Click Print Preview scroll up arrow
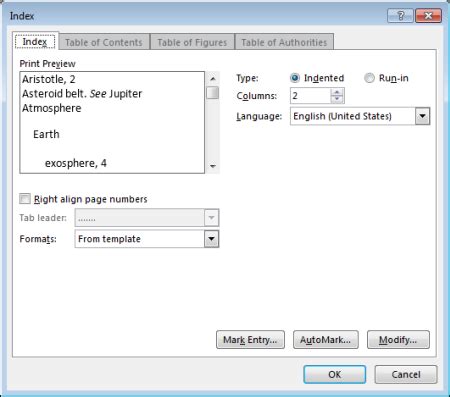 (213, 79)
